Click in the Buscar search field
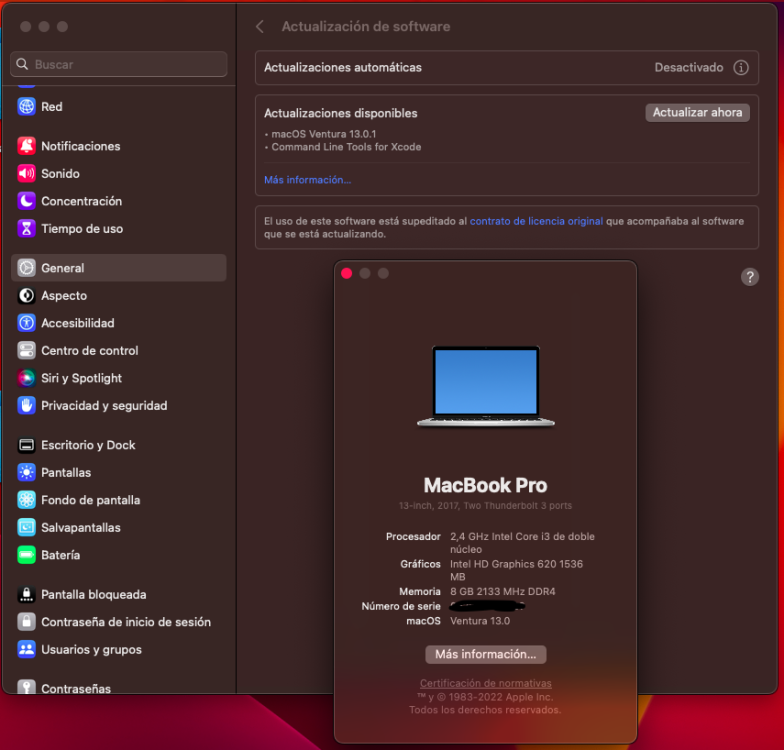Viewport: 784px width, 750px height. pos(118,64)
